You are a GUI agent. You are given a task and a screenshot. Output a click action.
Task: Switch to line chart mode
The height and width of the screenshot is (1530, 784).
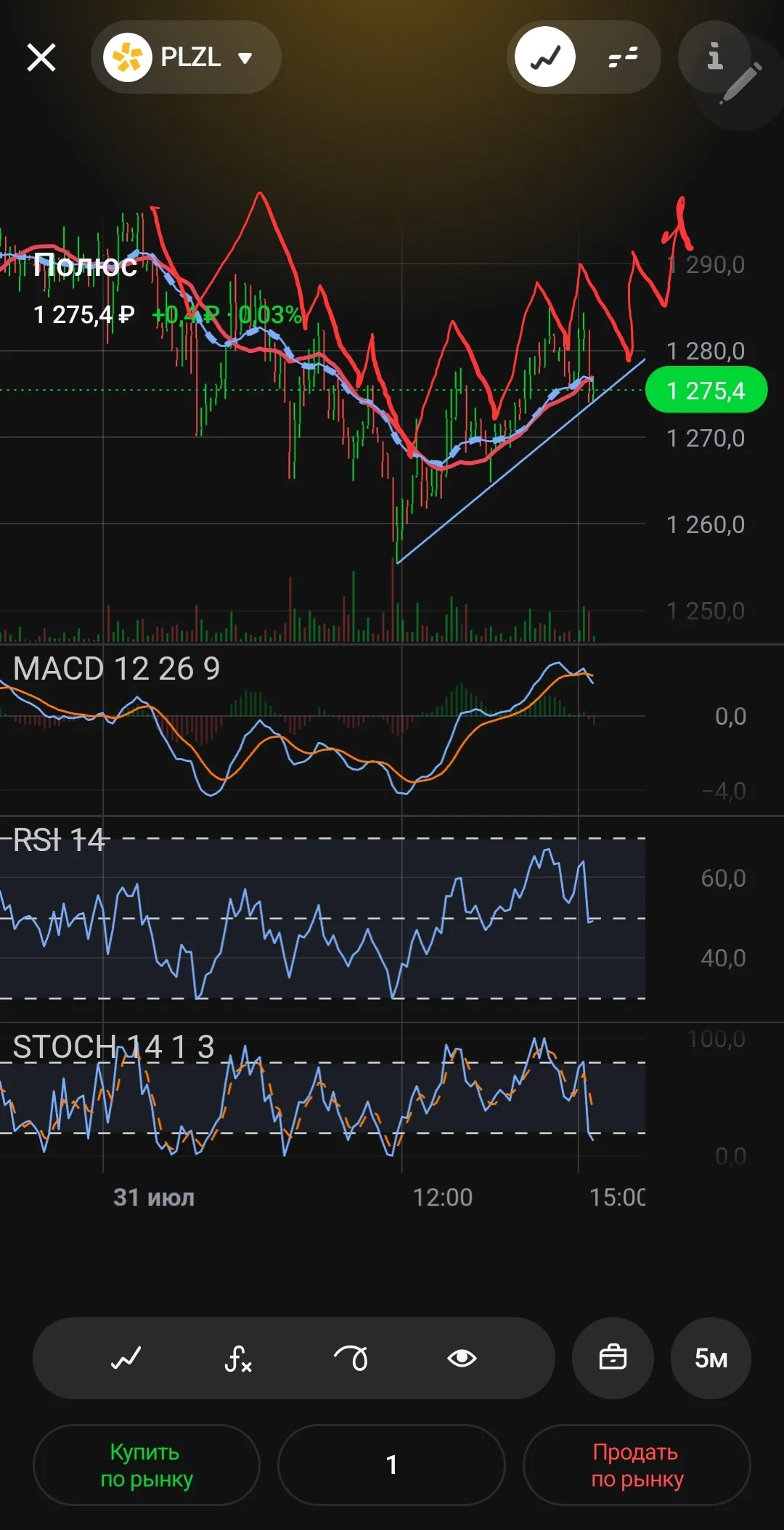(x=545, y=57)
